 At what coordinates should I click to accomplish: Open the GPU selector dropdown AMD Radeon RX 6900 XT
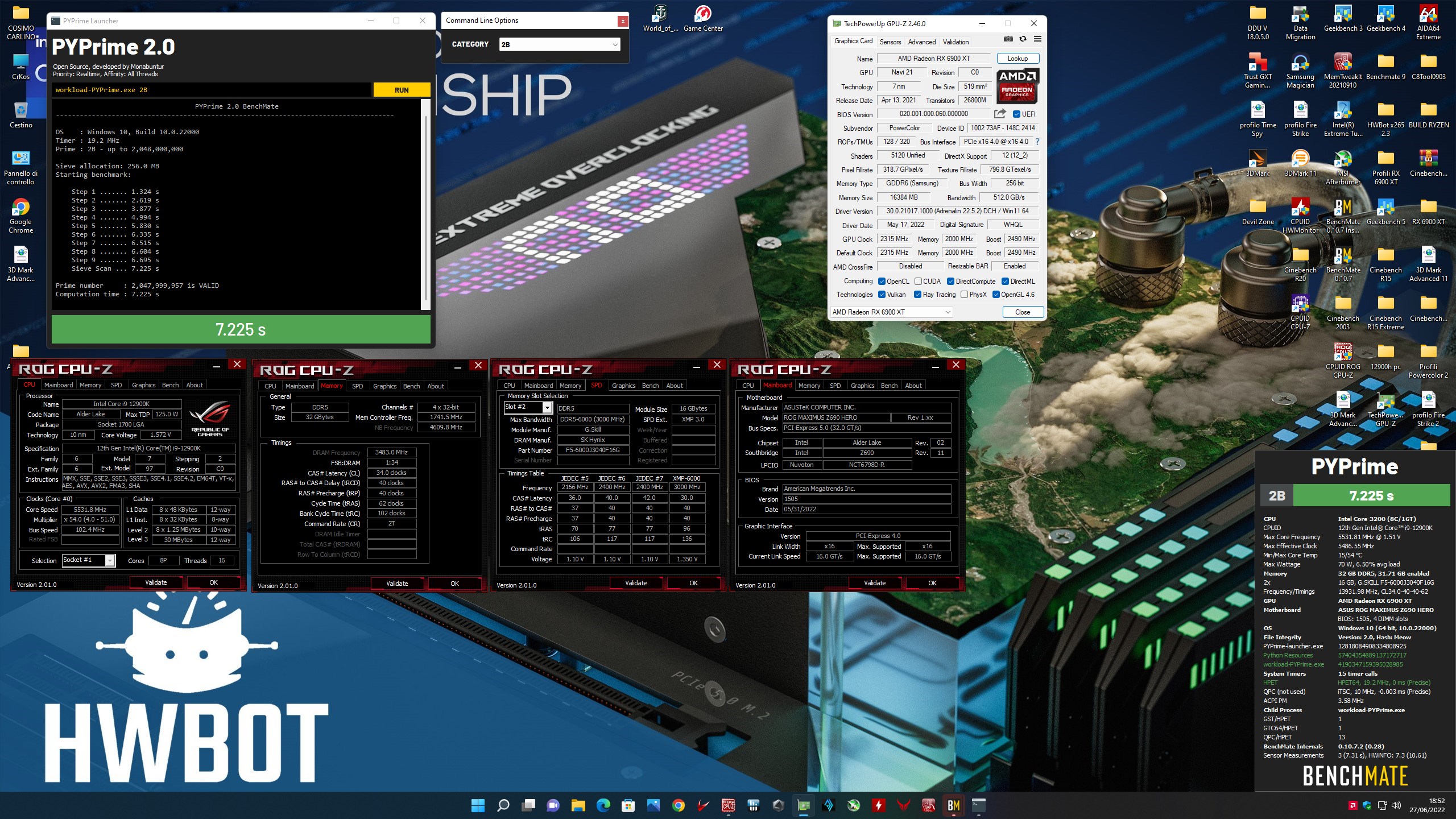(891, 312)
